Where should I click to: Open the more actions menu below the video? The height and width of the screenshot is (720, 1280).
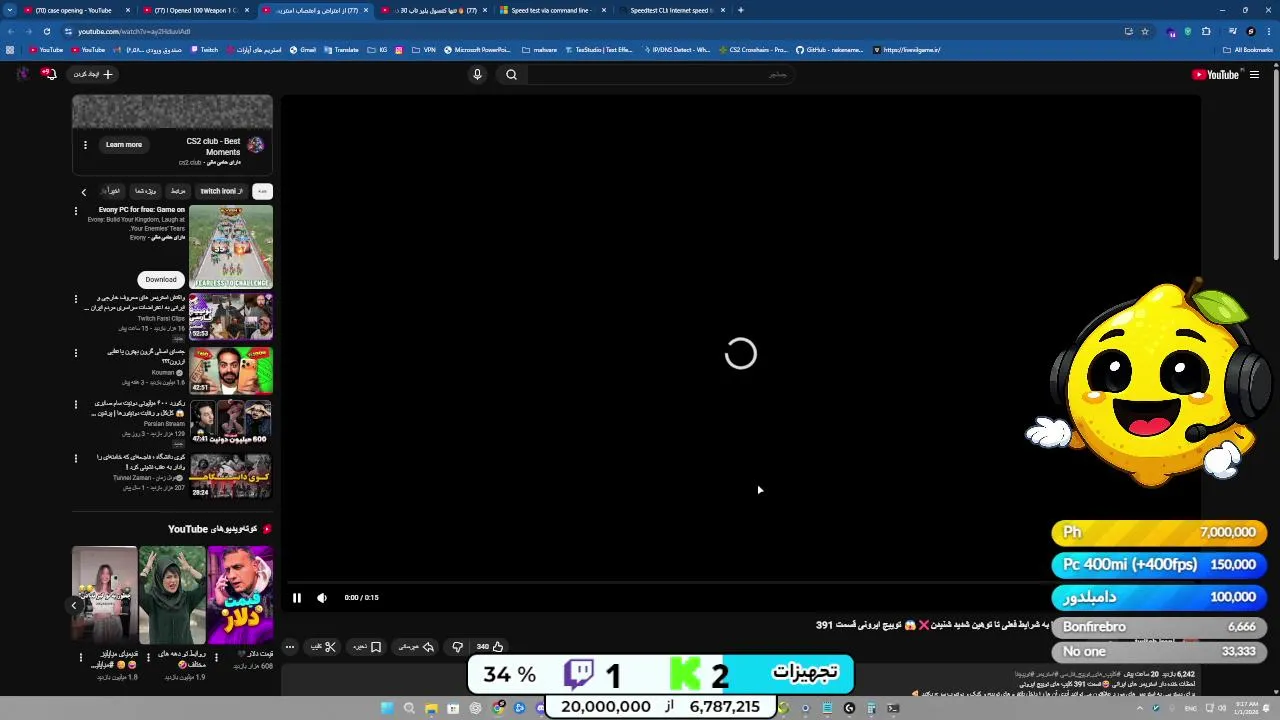[x=290, y=647]
